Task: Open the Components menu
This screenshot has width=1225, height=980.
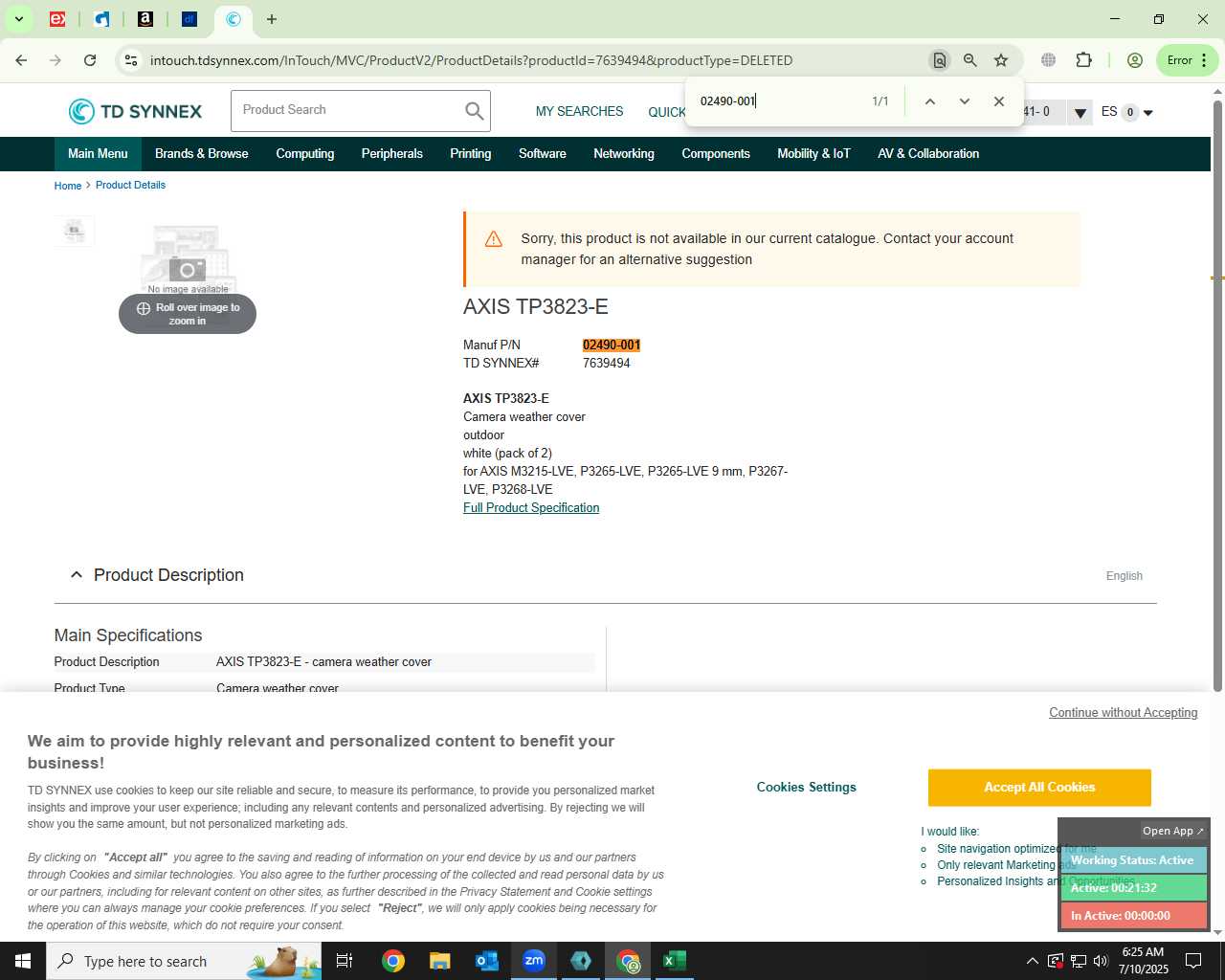Action: [x=716, y=154]
